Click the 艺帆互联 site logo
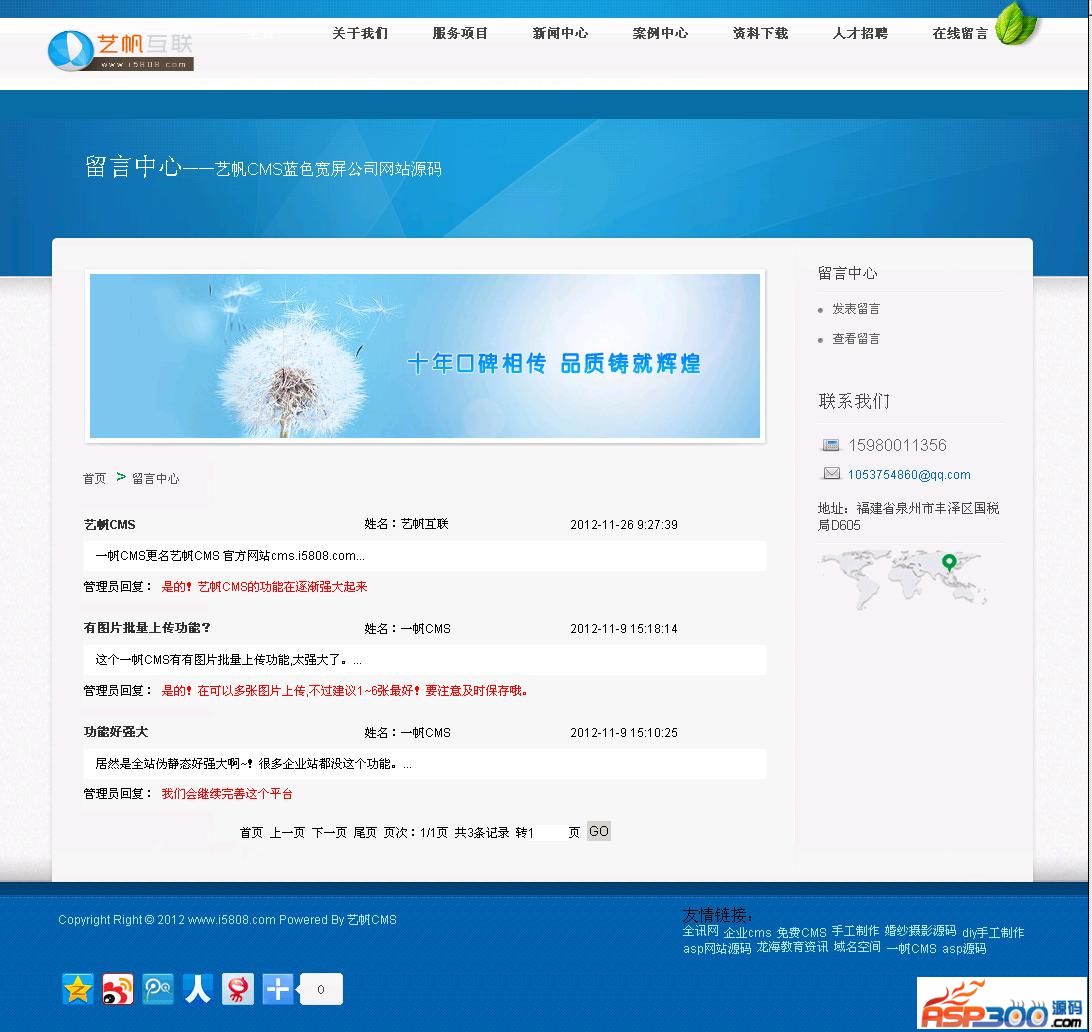Image resolution: width=1092 pixels, height=1032 pixels. tap(121, 50)
